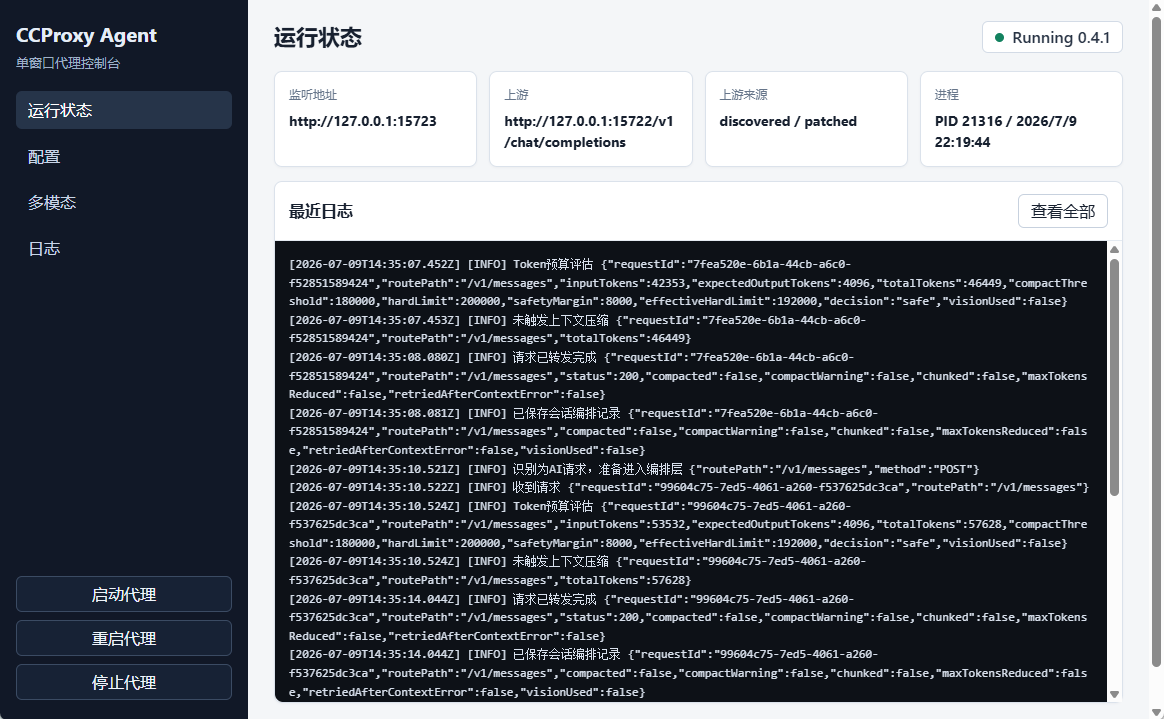Viewport: 1164px width, 719px height.
Task: Click the 进程 label
Action: click(x=946, y=95)
